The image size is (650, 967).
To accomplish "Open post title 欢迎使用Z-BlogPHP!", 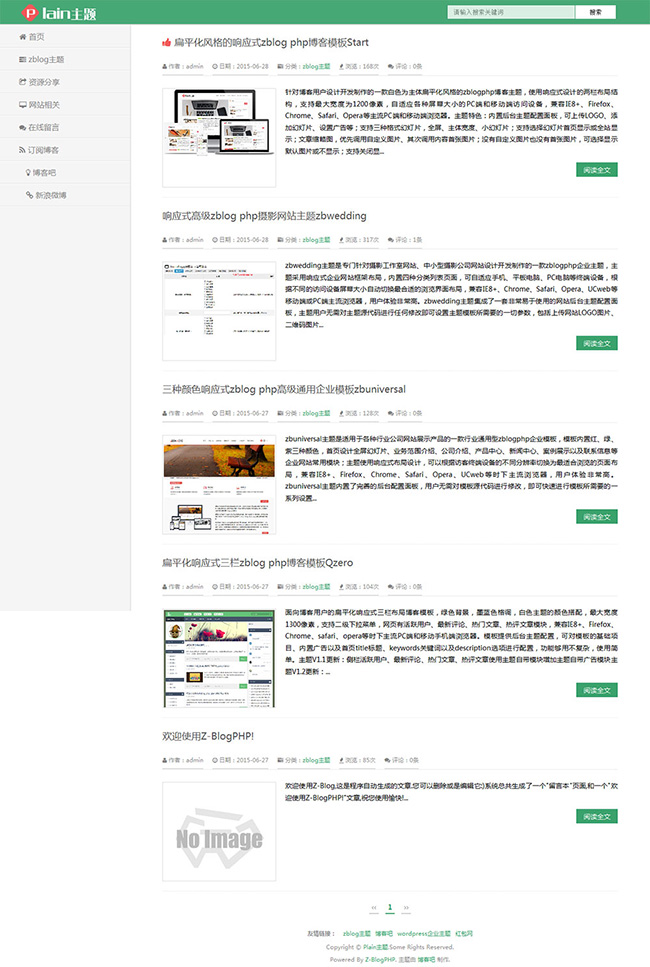I will [x=208, y=736].
